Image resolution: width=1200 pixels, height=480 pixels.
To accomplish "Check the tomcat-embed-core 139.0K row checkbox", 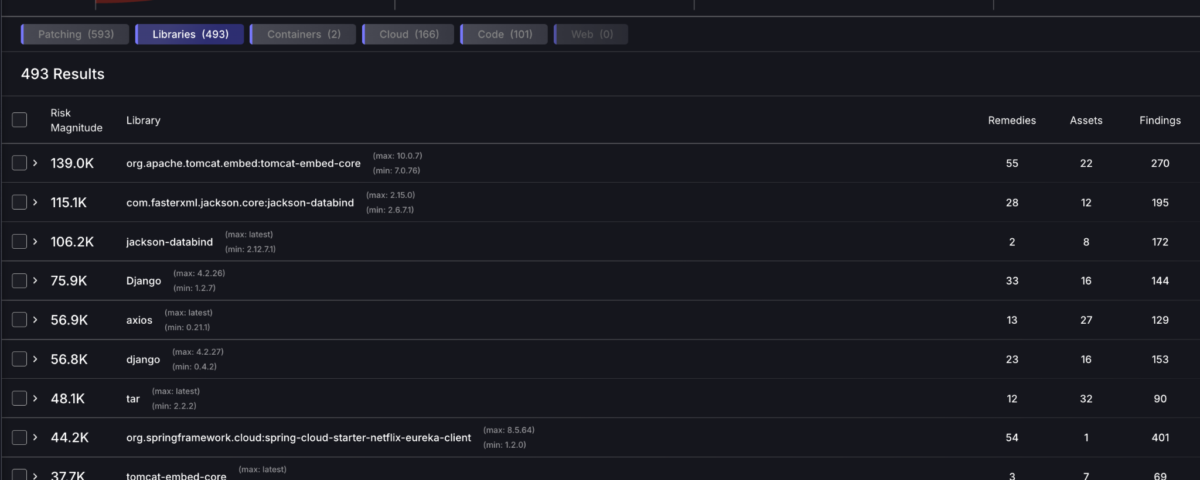I will (x=19, y=163).
